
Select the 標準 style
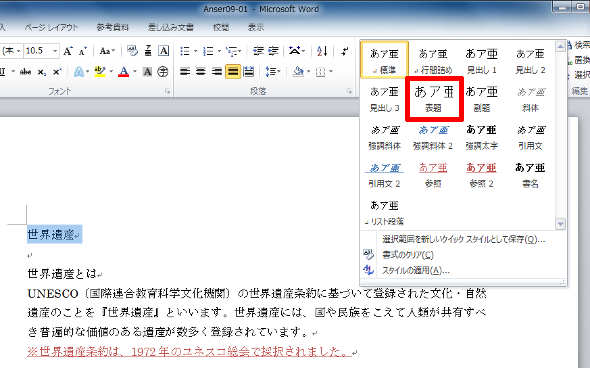tap(384, 59)
